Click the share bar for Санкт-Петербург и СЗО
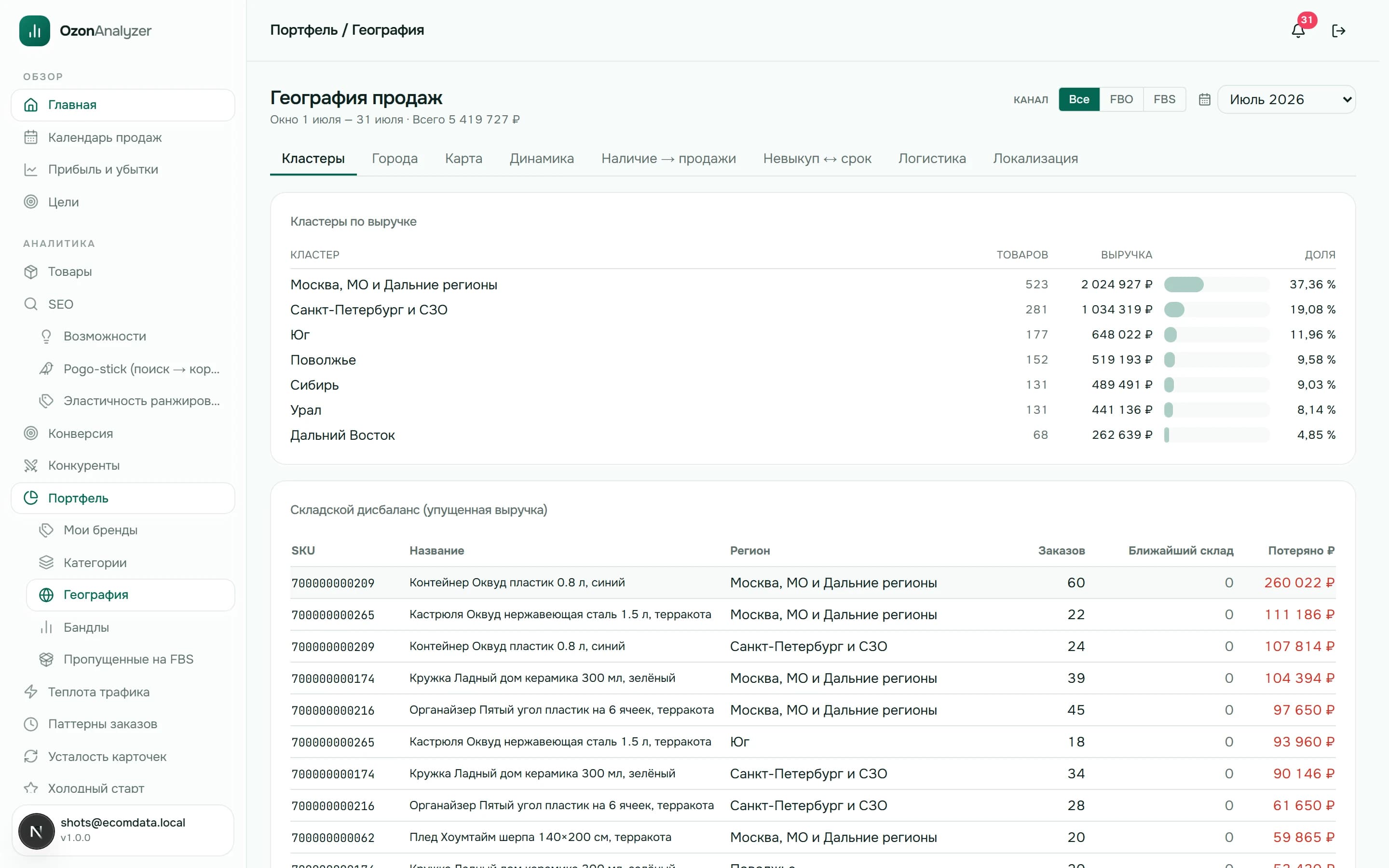This screenshot has width=1389, height=868. coord(1217,310)
